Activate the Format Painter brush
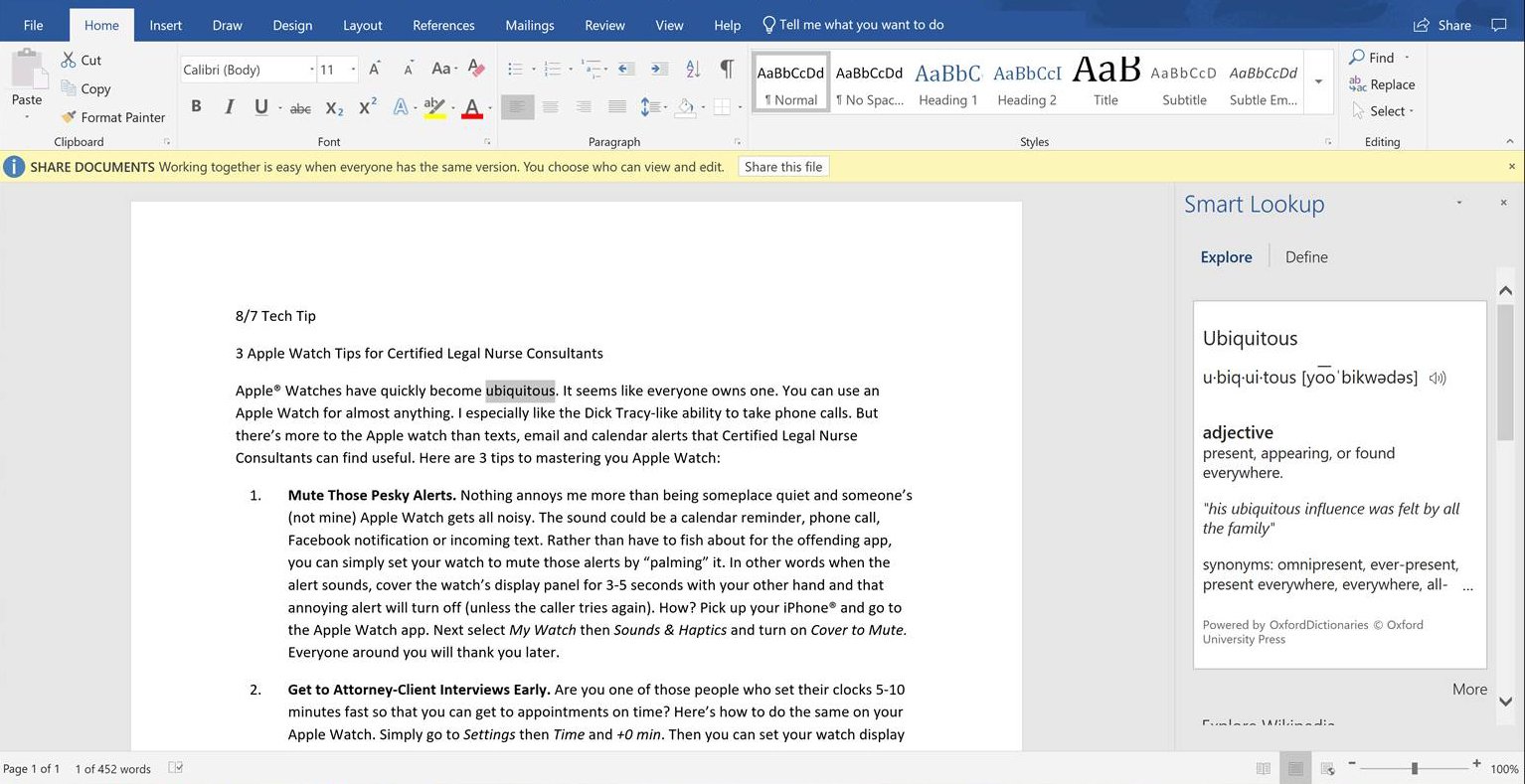This screenshot has width=1525, height=784. tap(69, 117)
